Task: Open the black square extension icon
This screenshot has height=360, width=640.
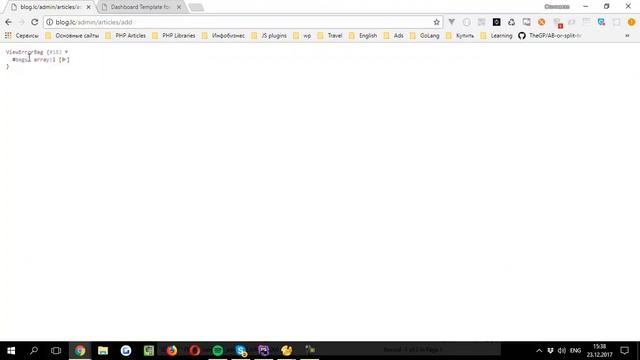Action: pyautogui.click(x=496, y=22)
